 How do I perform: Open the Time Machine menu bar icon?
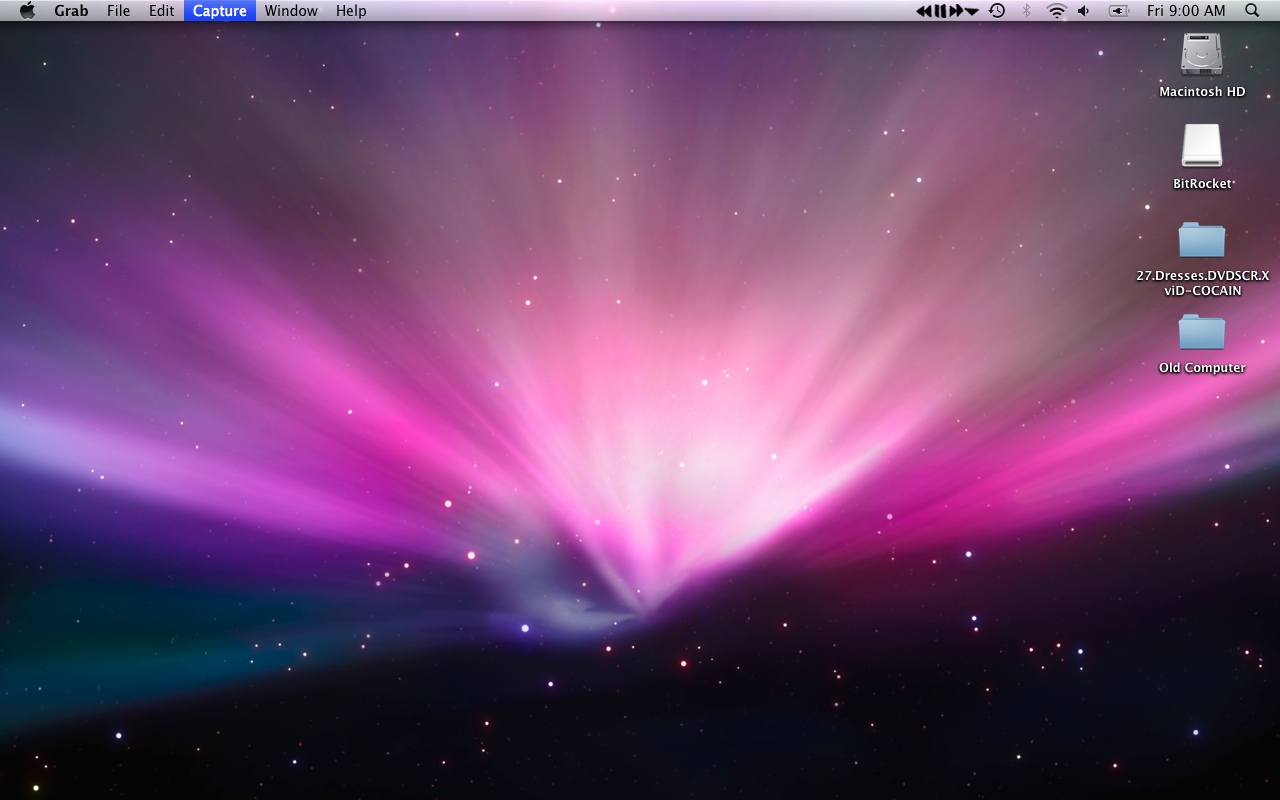click(x=996, y=11)
